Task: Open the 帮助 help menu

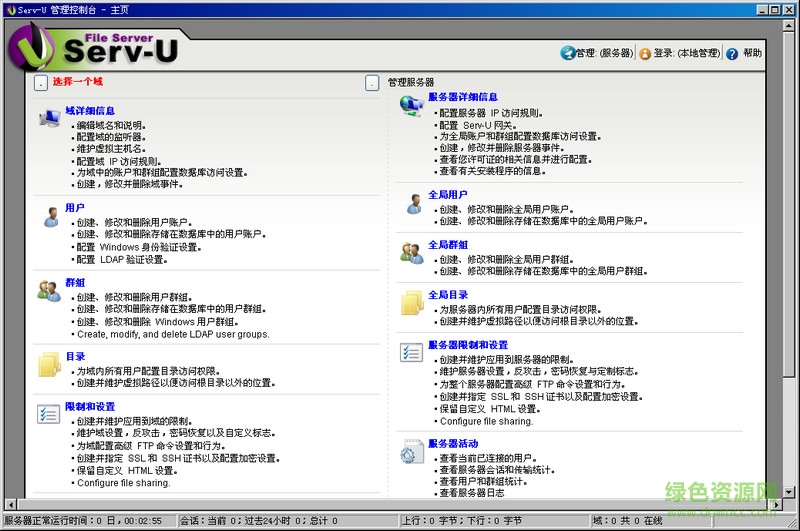Action: [744, 53]
